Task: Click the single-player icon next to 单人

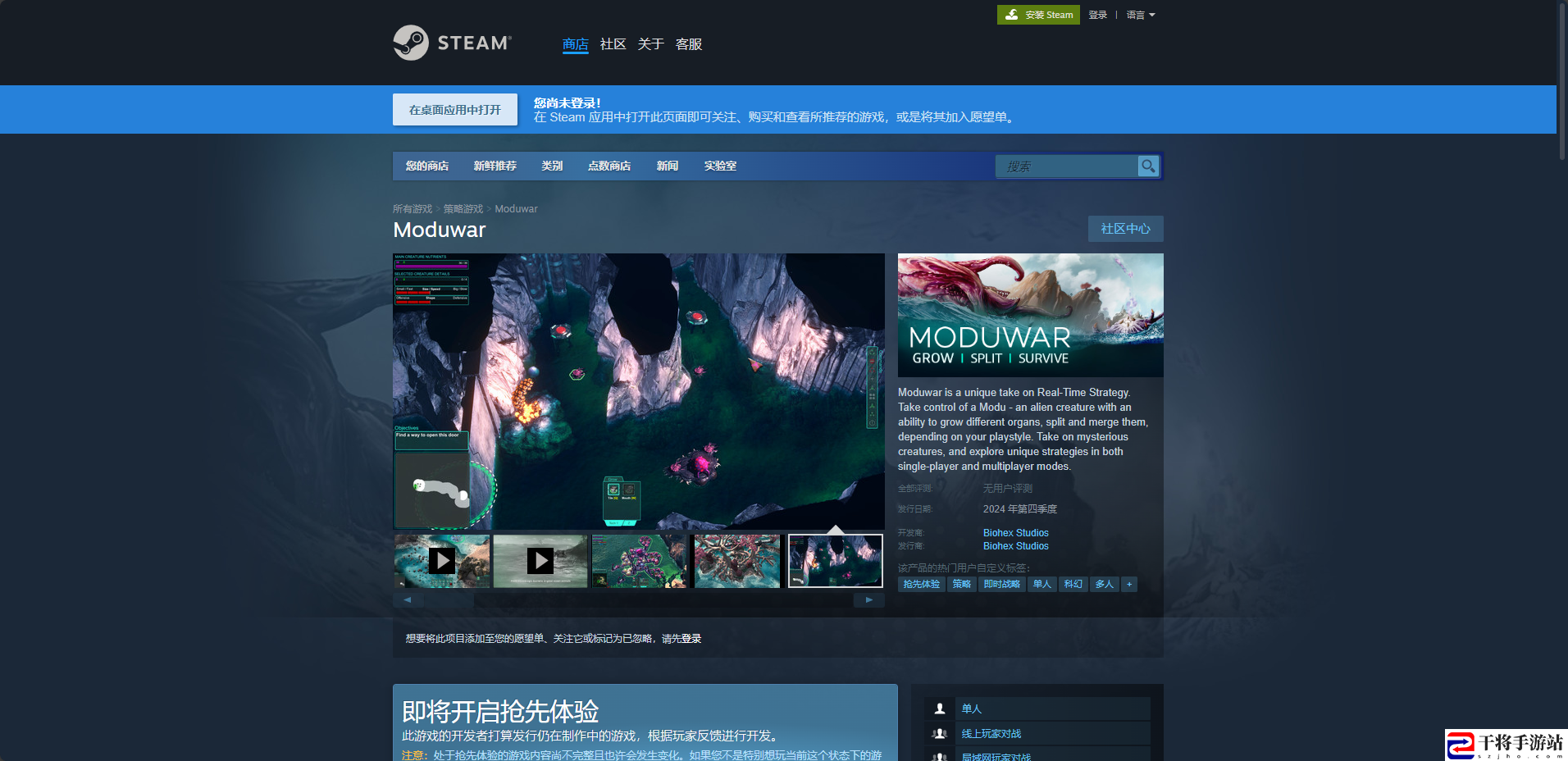Action: [940, 709]
